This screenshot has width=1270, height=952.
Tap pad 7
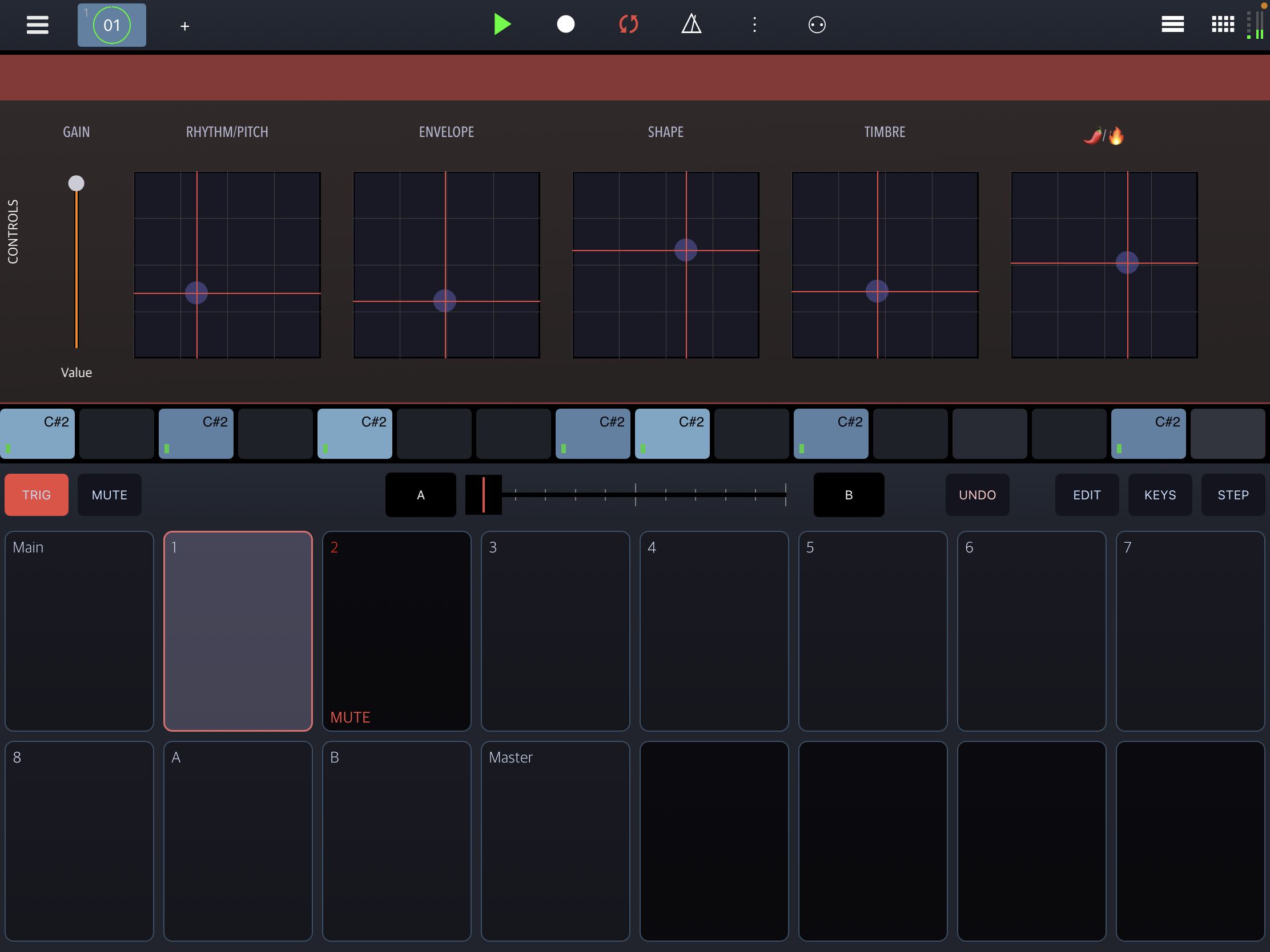(x=1190, y=631)
